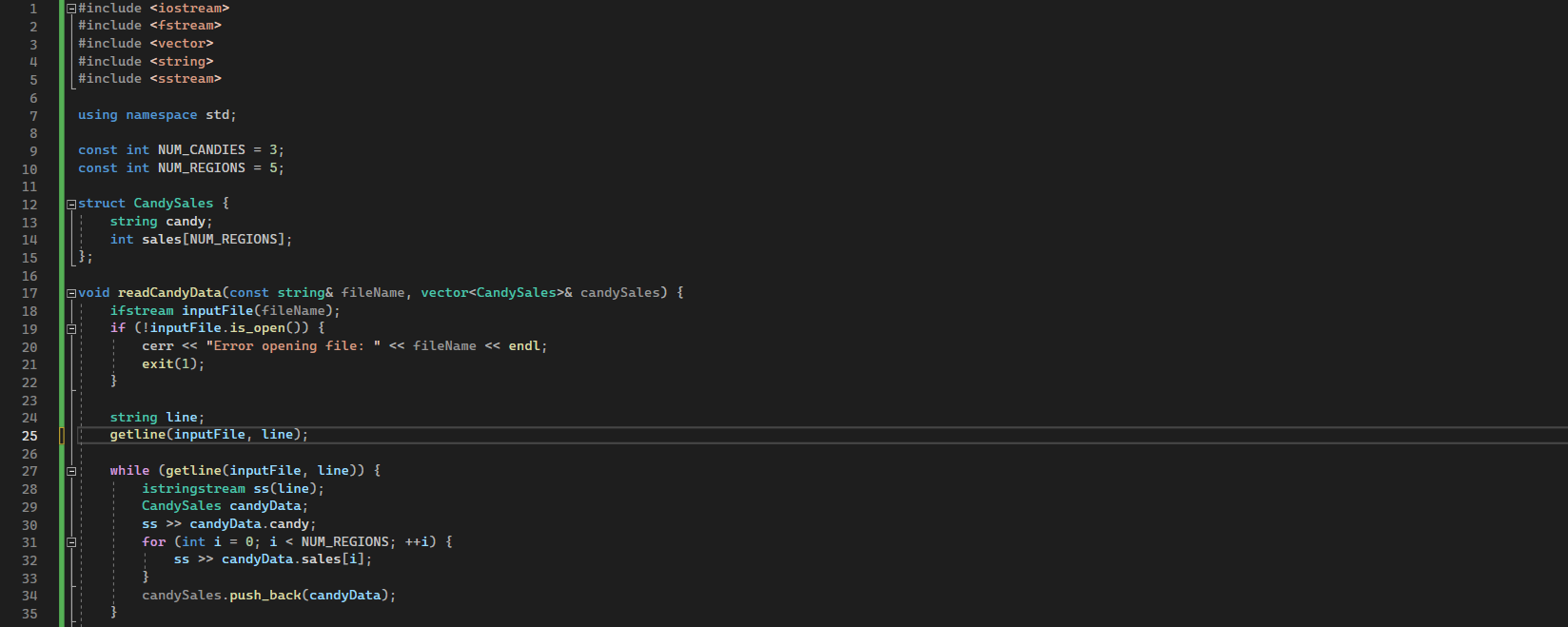Collapse the readCandyData function fold toggle

coord(71,293)
